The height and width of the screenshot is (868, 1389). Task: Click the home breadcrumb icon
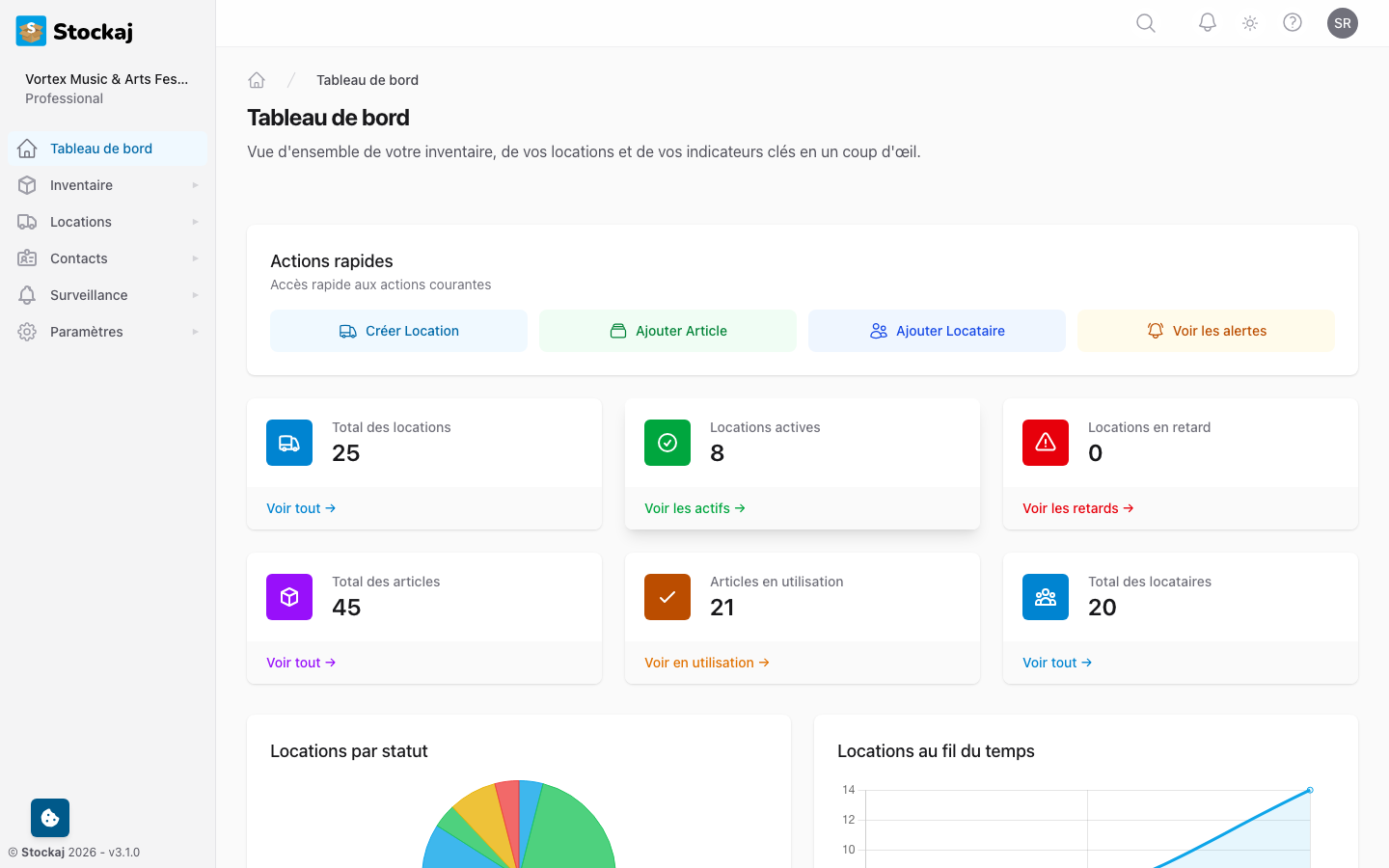pos(257,79)
